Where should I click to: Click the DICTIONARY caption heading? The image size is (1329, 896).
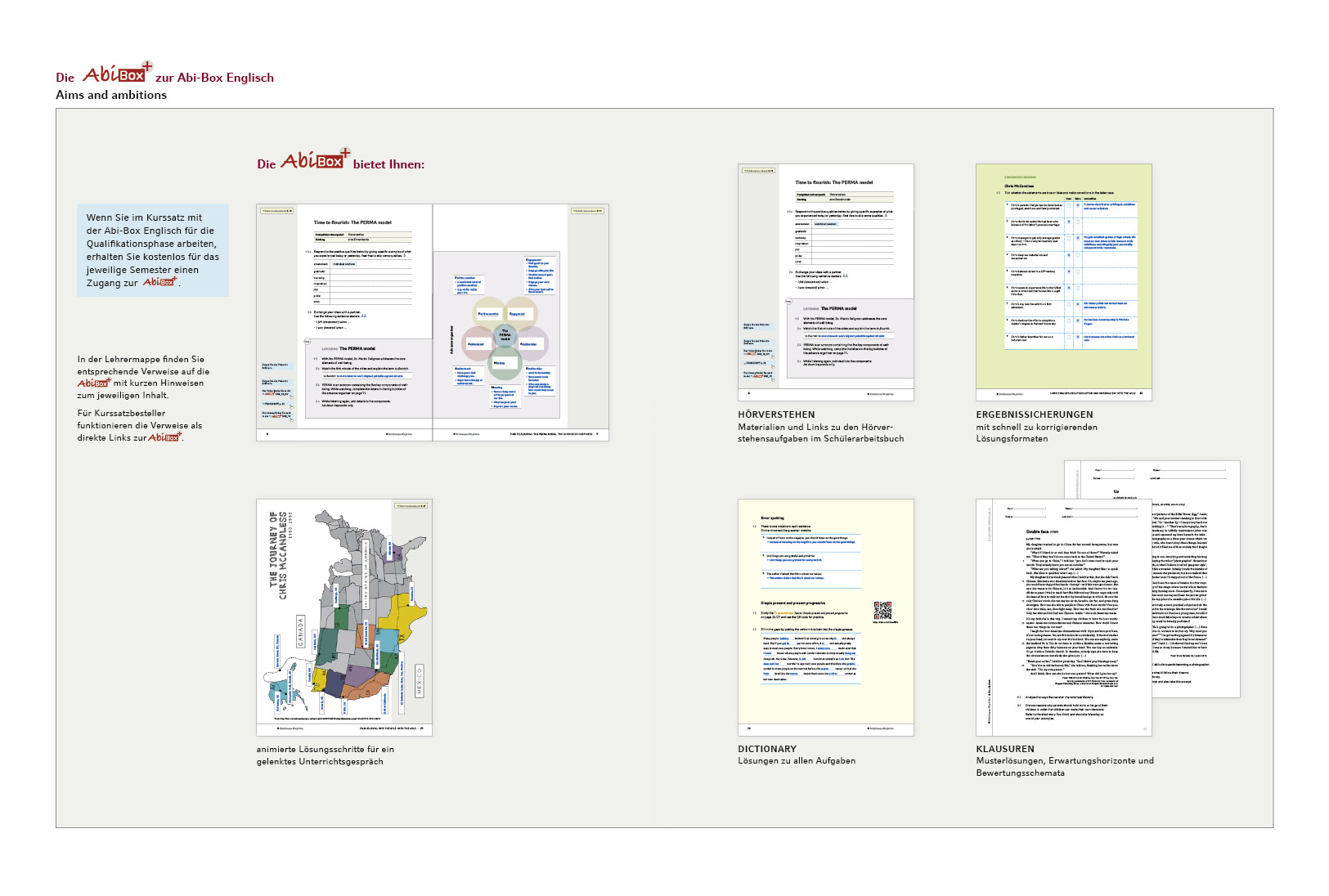click(x=766, y=749)
